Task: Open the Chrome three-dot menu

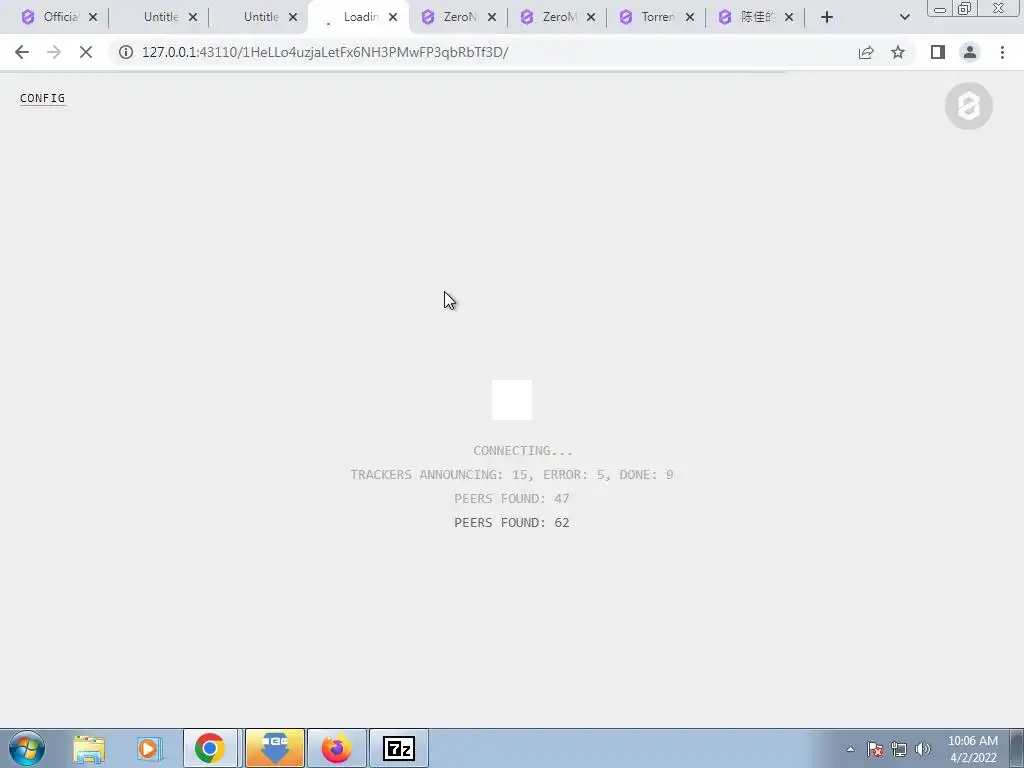Action: (x=1002, y=52)
